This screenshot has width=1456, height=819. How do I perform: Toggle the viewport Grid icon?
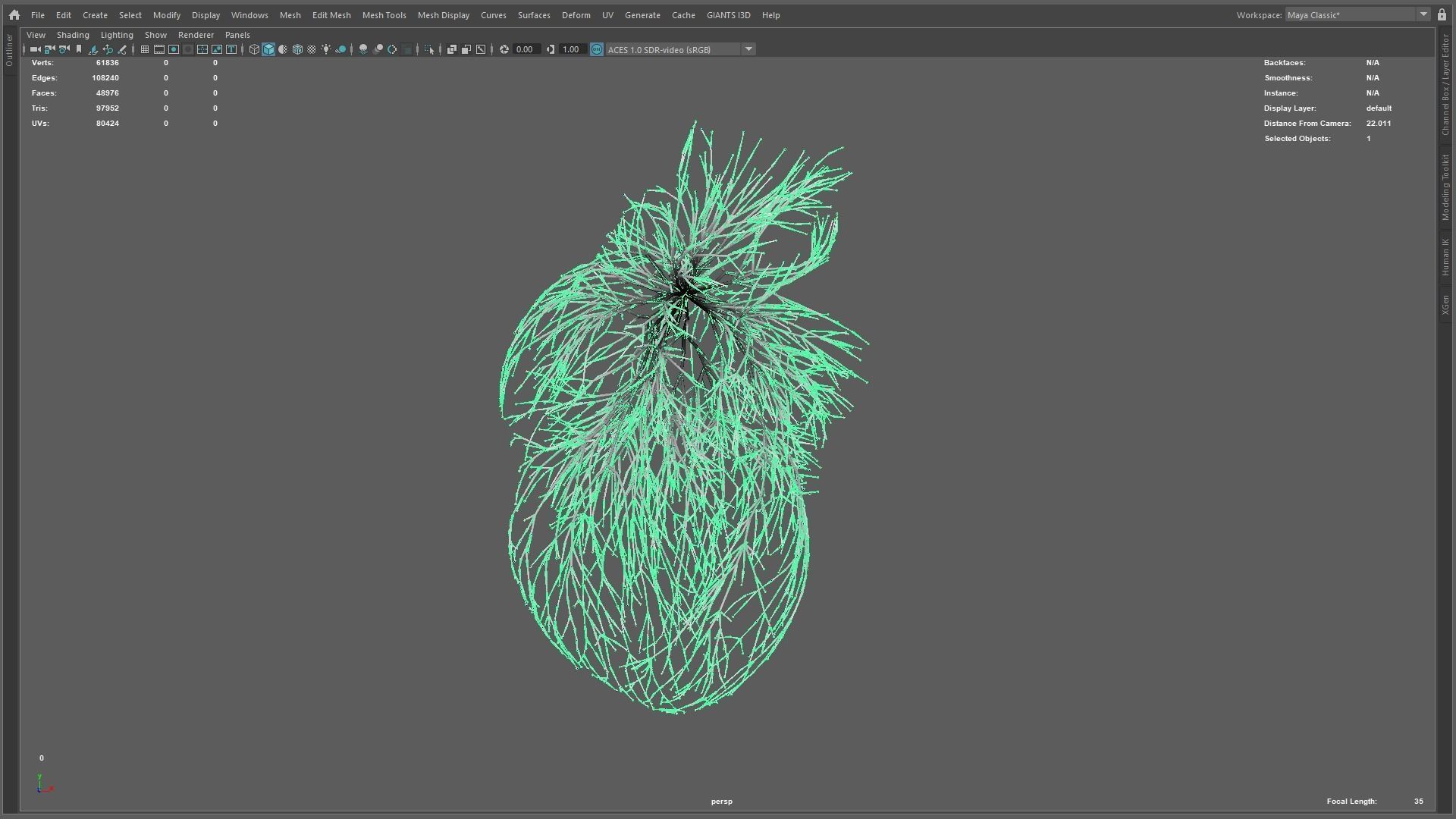point(145,49)
